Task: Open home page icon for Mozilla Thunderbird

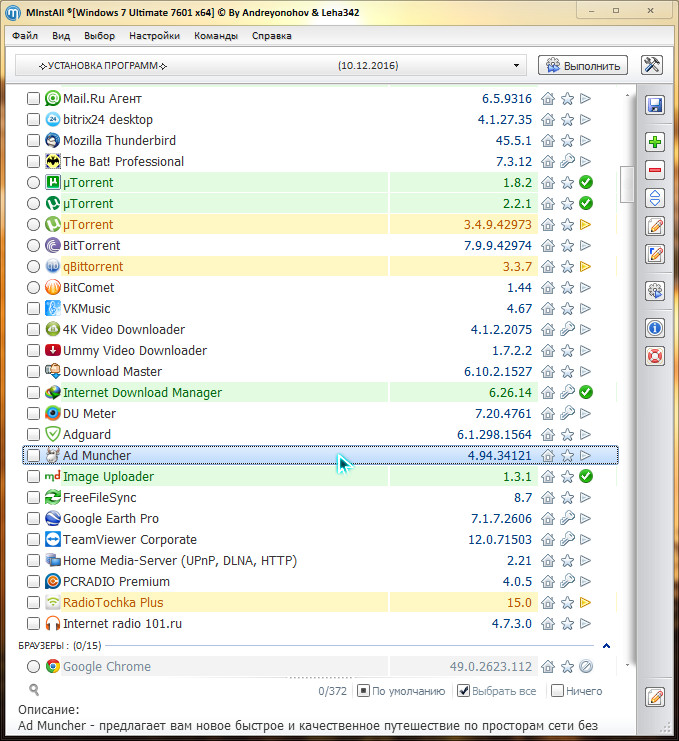Action: [x=548, y=140]
